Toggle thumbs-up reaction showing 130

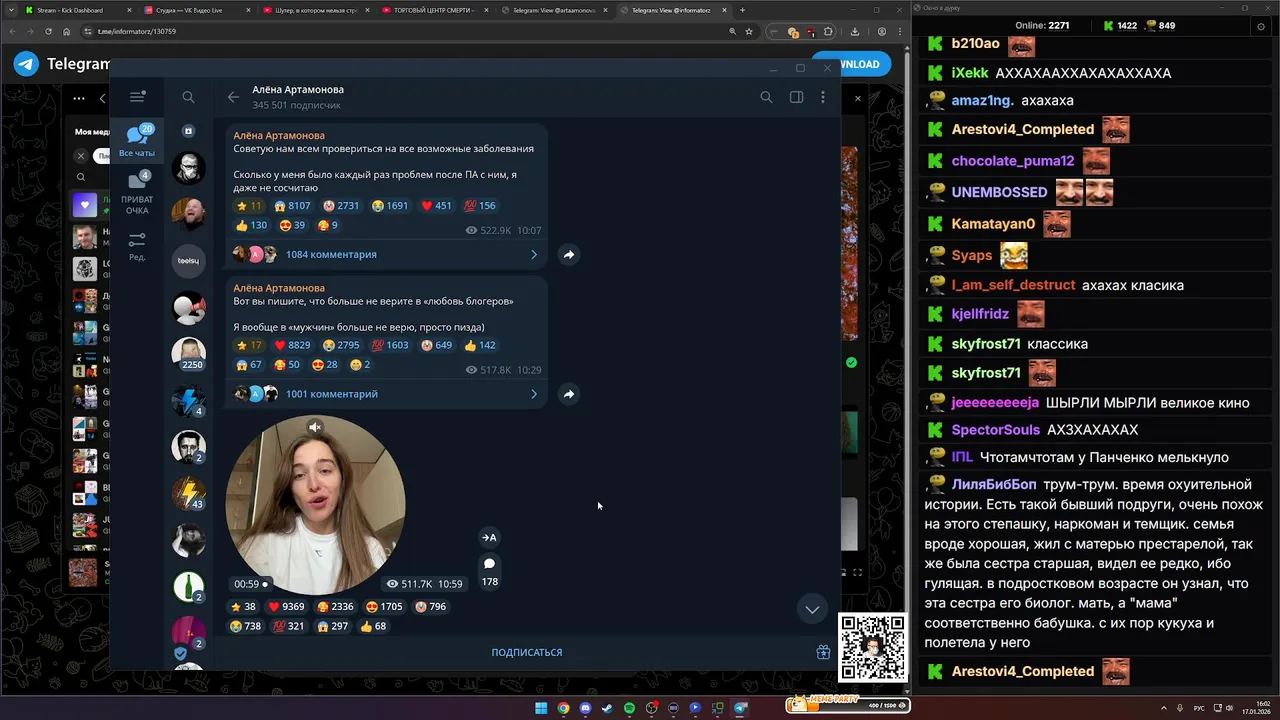click(x=252, y=225)
